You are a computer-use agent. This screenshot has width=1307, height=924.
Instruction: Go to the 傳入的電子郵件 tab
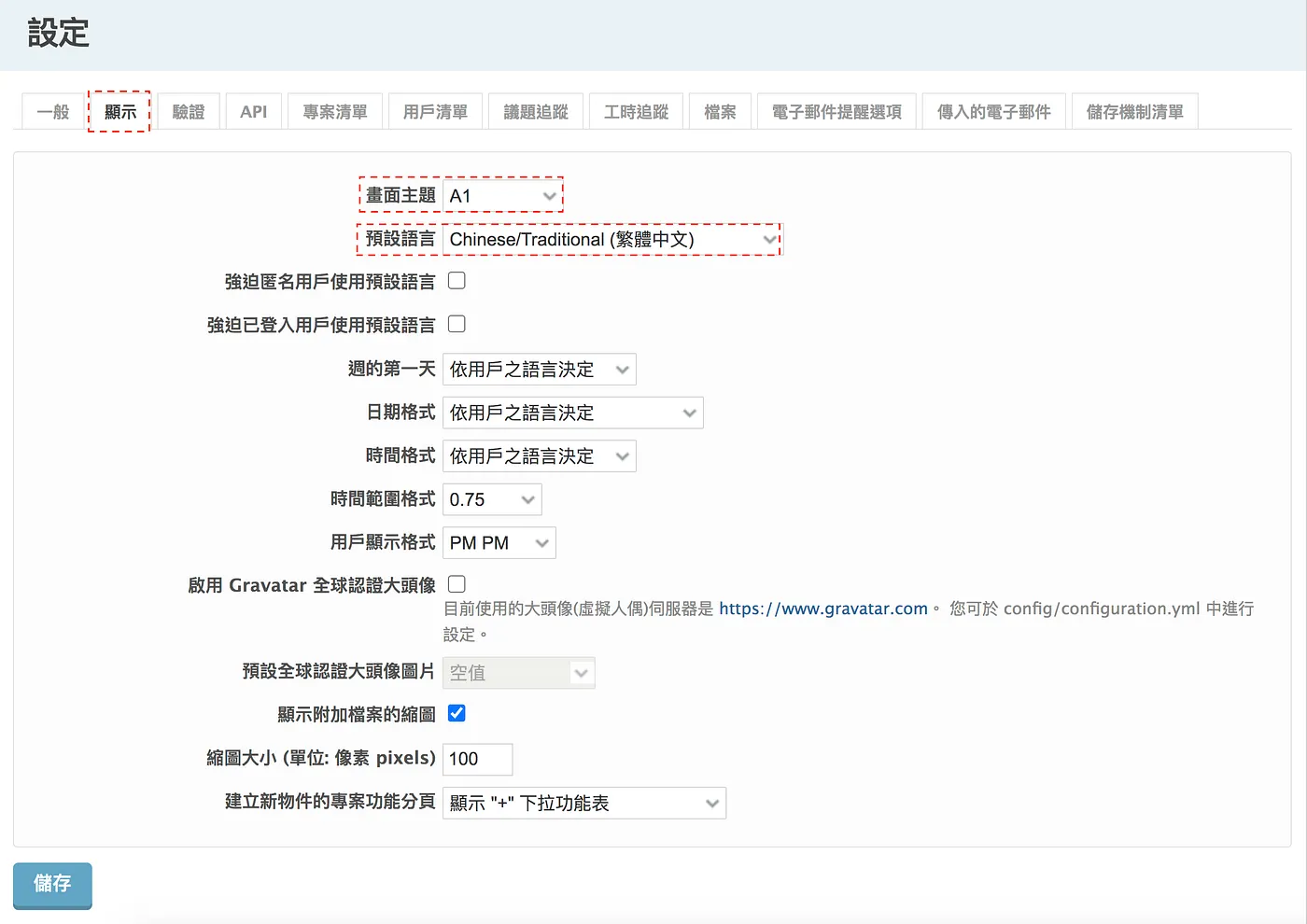tap(994, 112)
